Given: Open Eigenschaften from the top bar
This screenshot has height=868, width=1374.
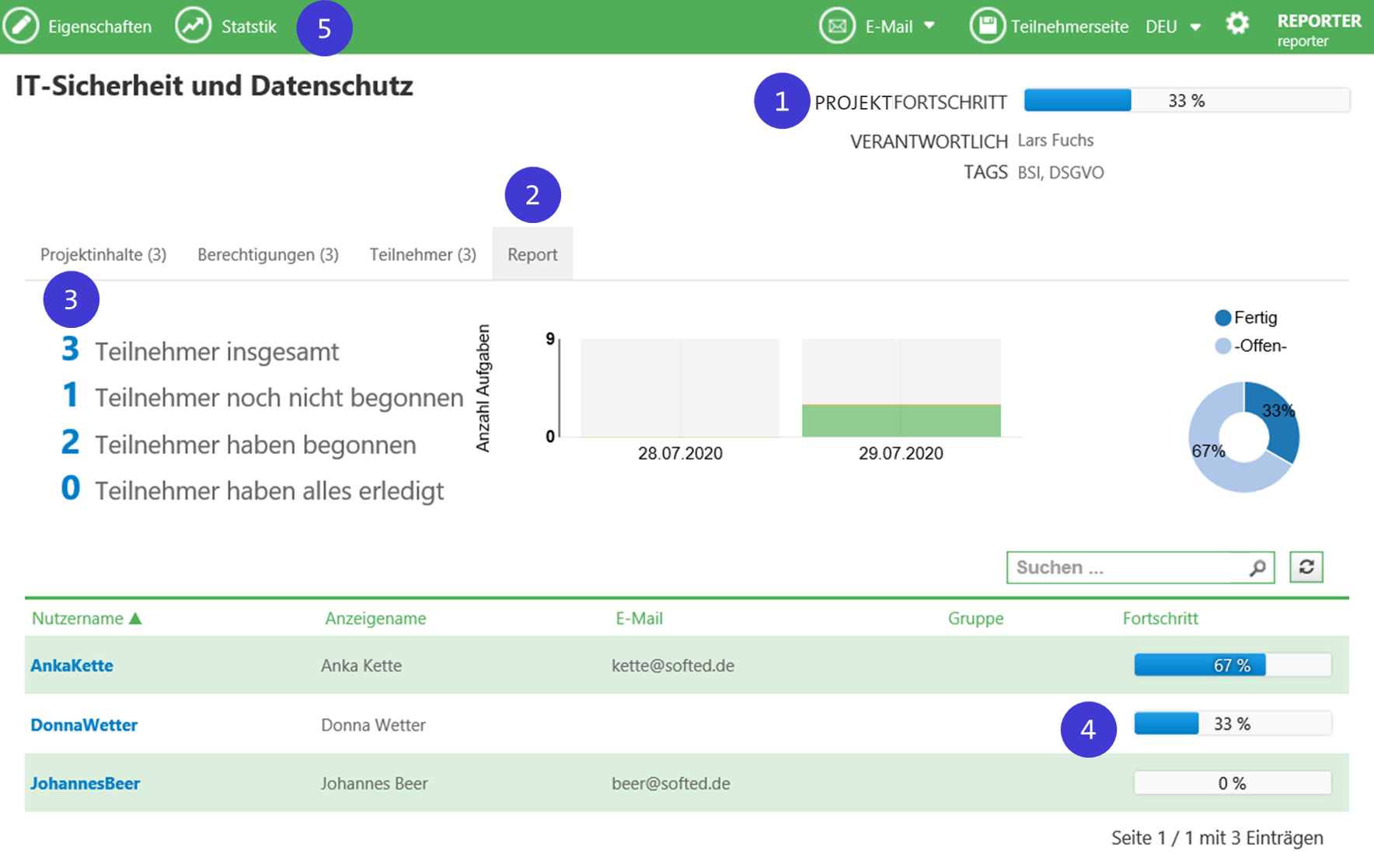Looking at the screenshot, I should click(99, 26).
